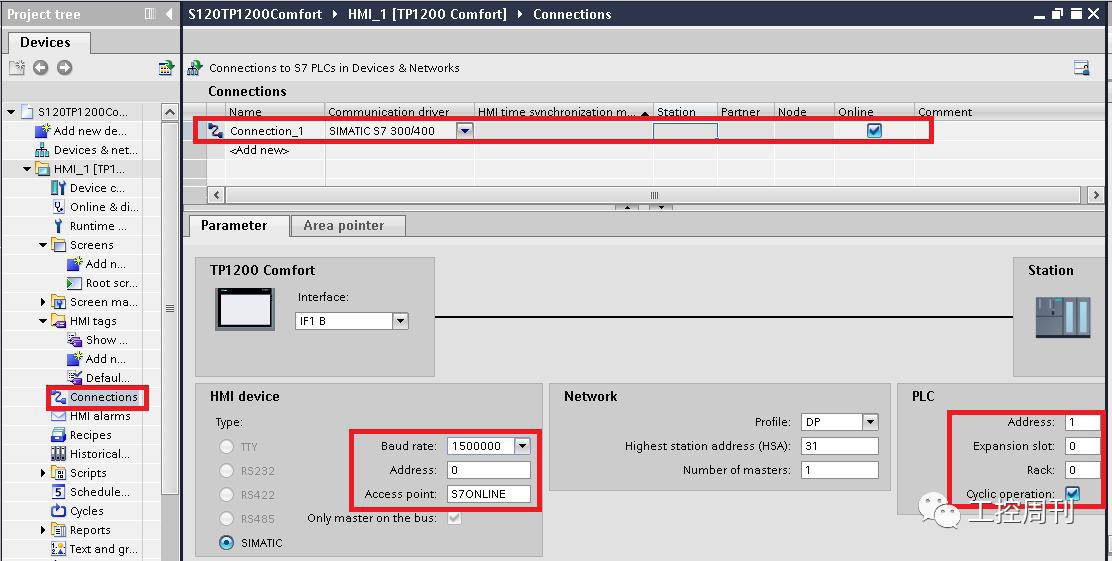Open the Baud rate dropdown

click(522, 446)
